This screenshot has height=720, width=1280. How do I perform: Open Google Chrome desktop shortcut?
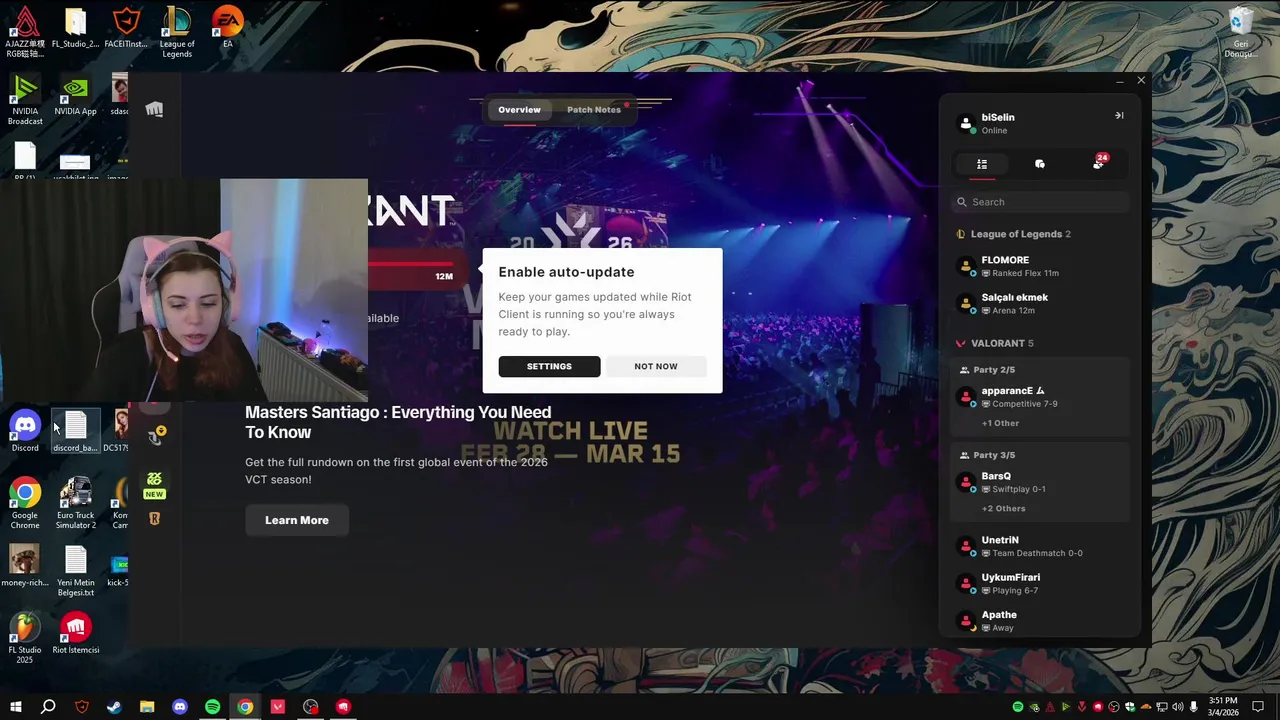[25, 503]
